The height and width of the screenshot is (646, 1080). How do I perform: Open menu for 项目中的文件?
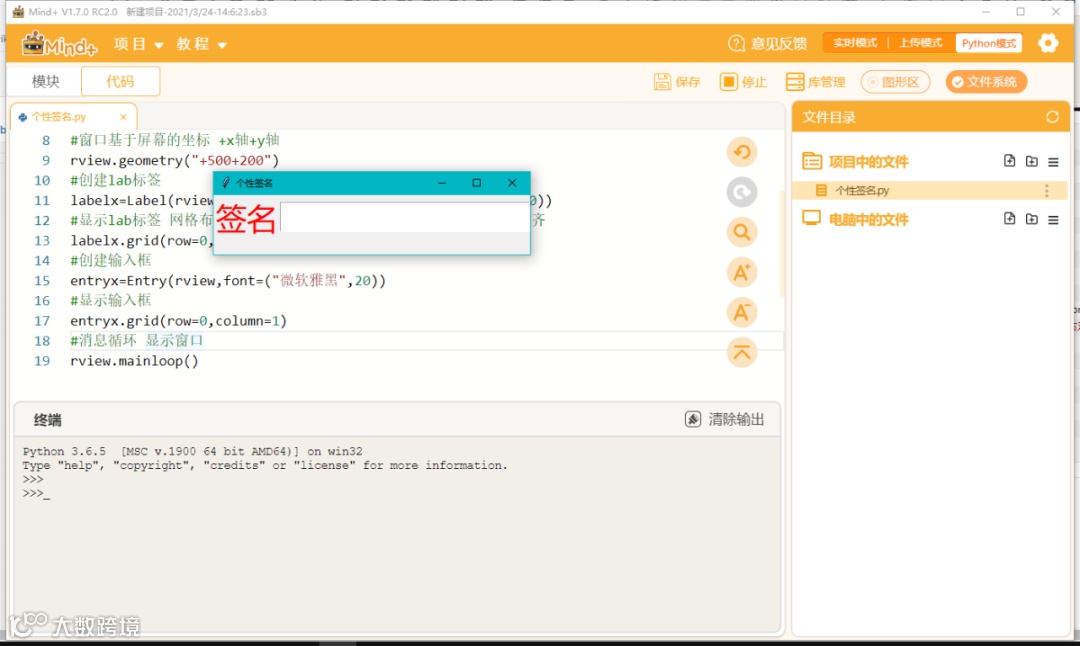click(x=1053, y=162)
